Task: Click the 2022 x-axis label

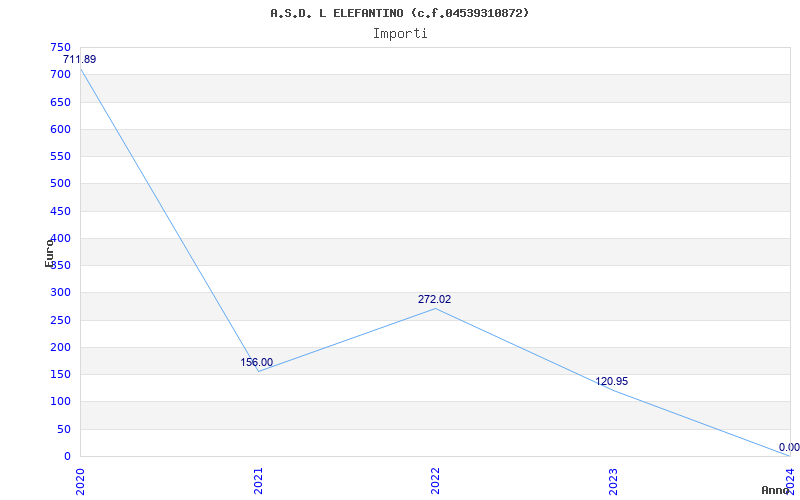Action: point(435,481)
